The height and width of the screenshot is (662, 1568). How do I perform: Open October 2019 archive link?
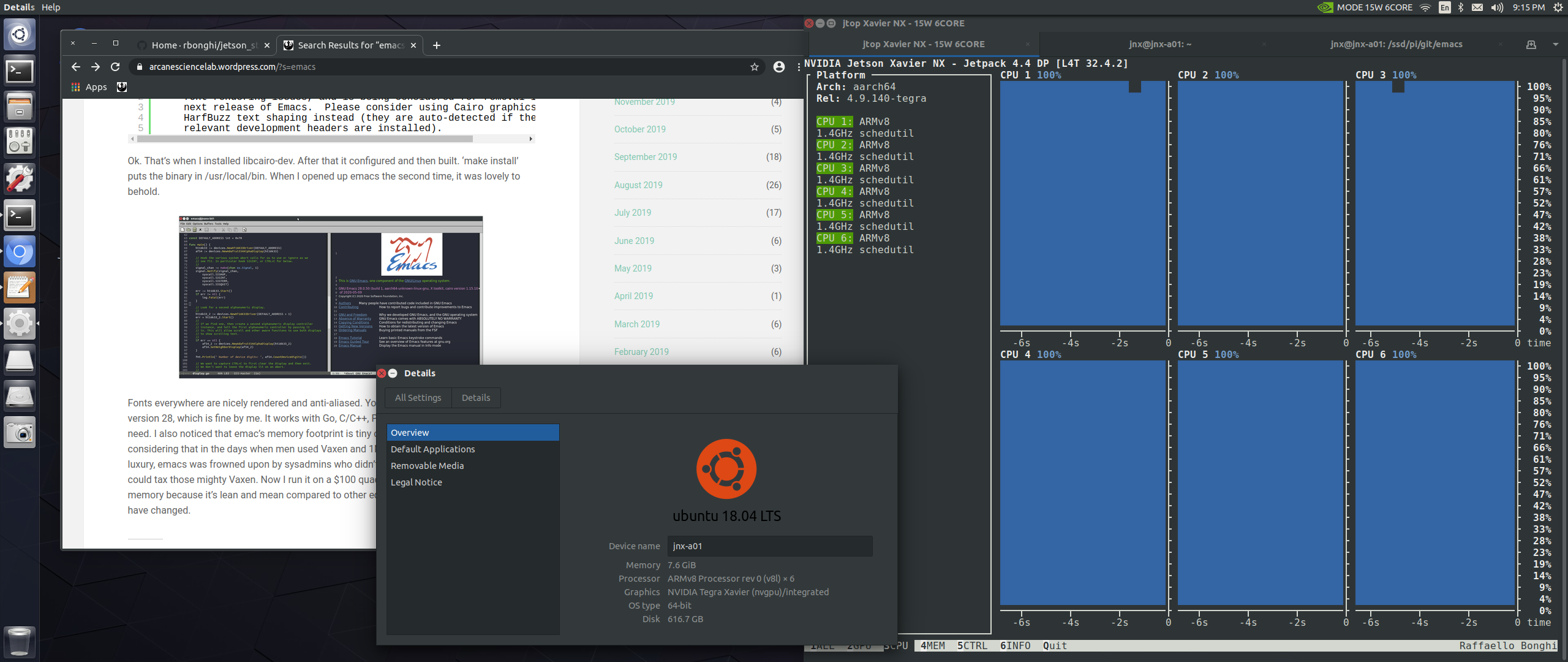(639, 129)
